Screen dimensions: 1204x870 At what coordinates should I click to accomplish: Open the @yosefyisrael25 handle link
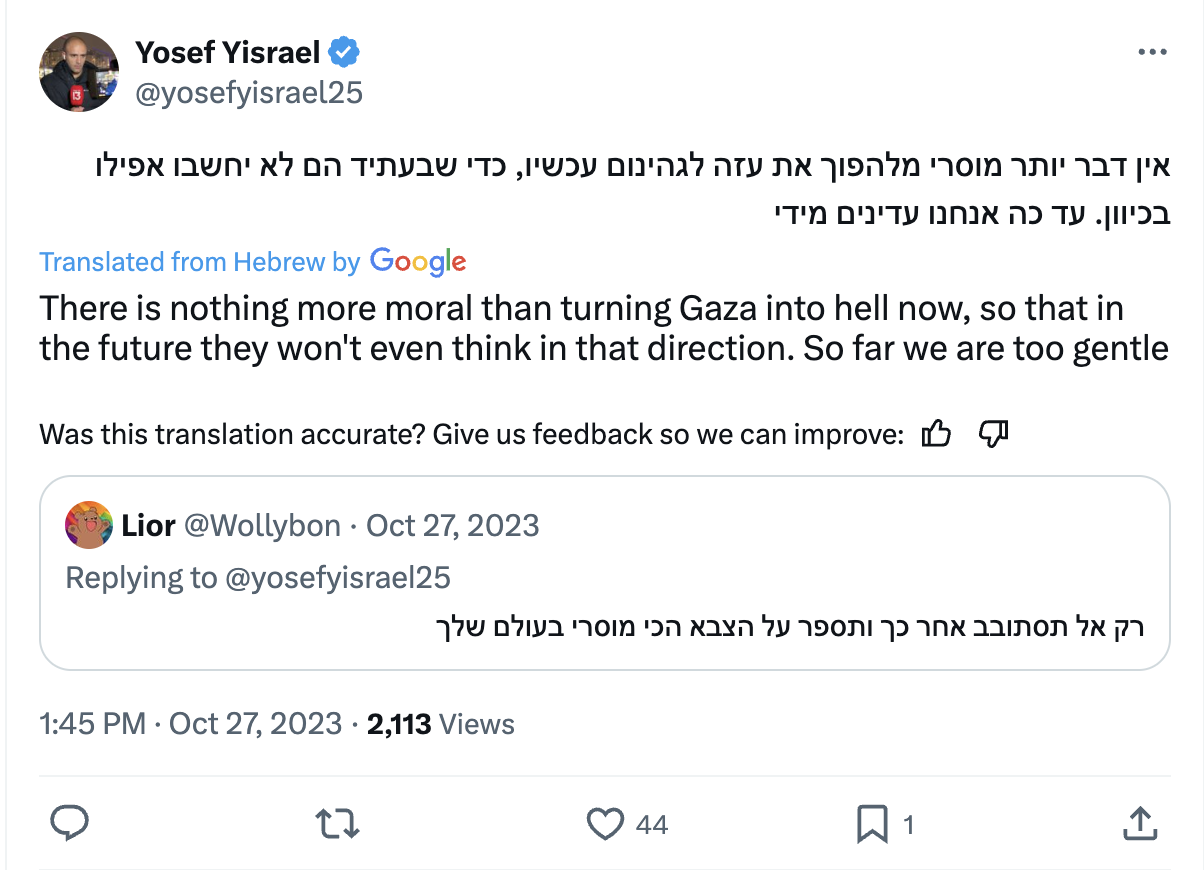[x=249, y=93]
